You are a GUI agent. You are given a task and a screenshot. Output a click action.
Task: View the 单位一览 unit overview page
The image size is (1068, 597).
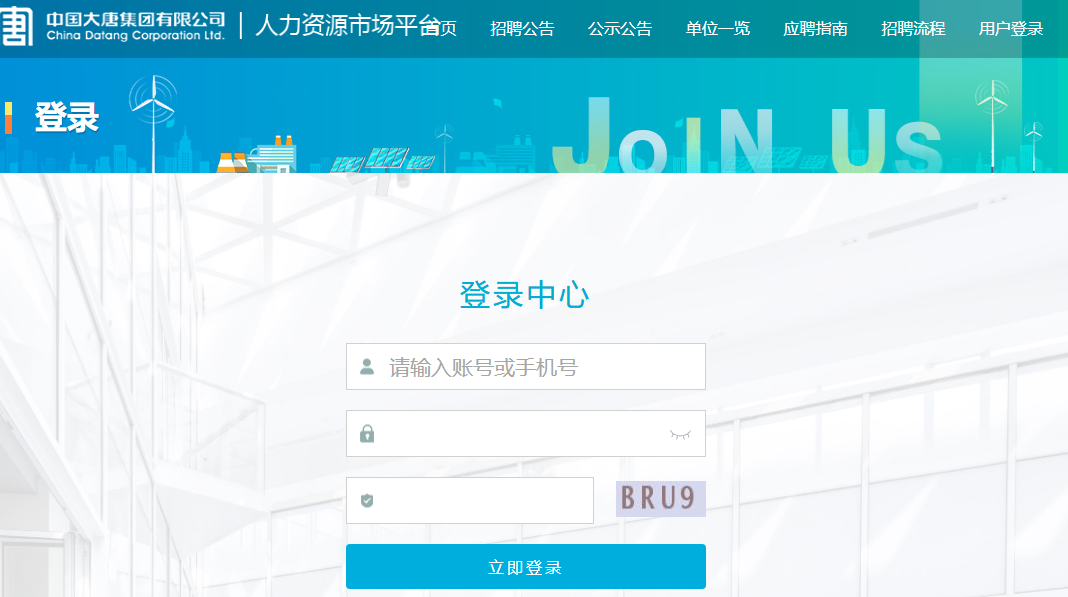(x=717, y=28)
